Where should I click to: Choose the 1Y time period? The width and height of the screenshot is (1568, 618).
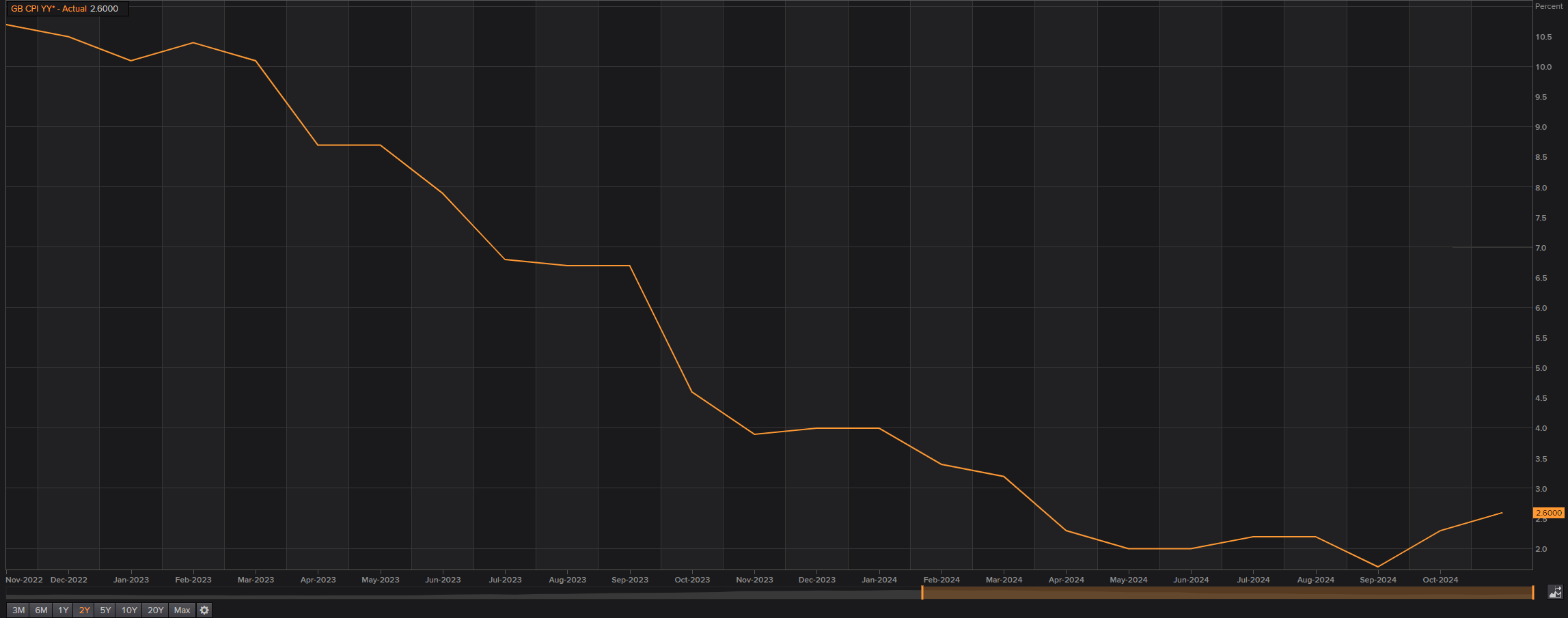pyautogui.click(x=63, y=610)
